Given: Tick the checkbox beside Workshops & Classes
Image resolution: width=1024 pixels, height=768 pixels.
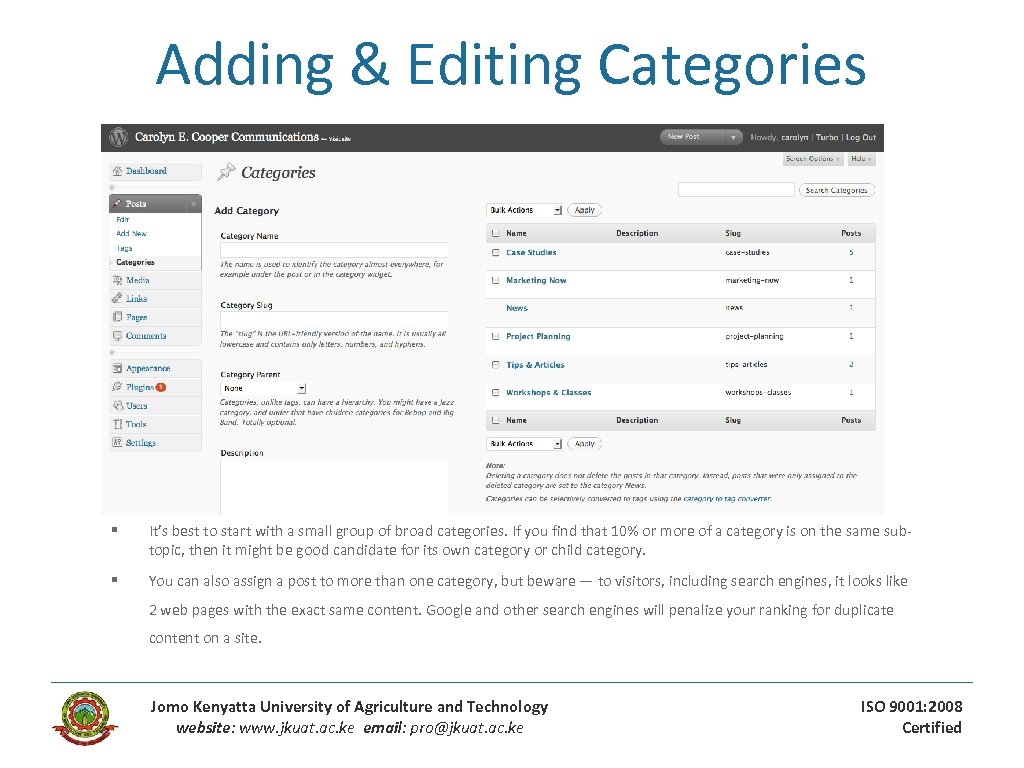Looking at the screenshot, I should [495, 393].
